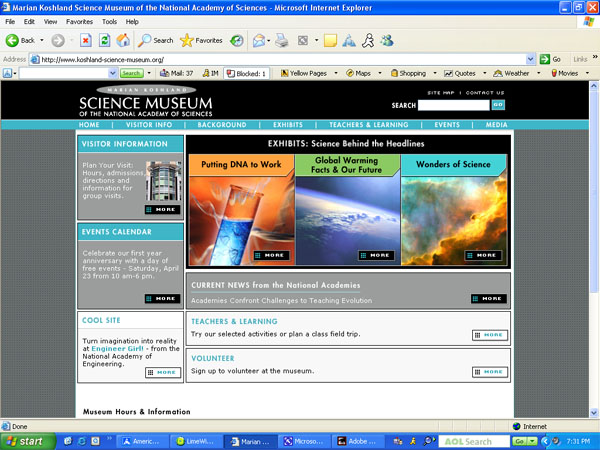Click the CONTACT US link in the header
The image size is (600, 450).
[x=485, y=93]
